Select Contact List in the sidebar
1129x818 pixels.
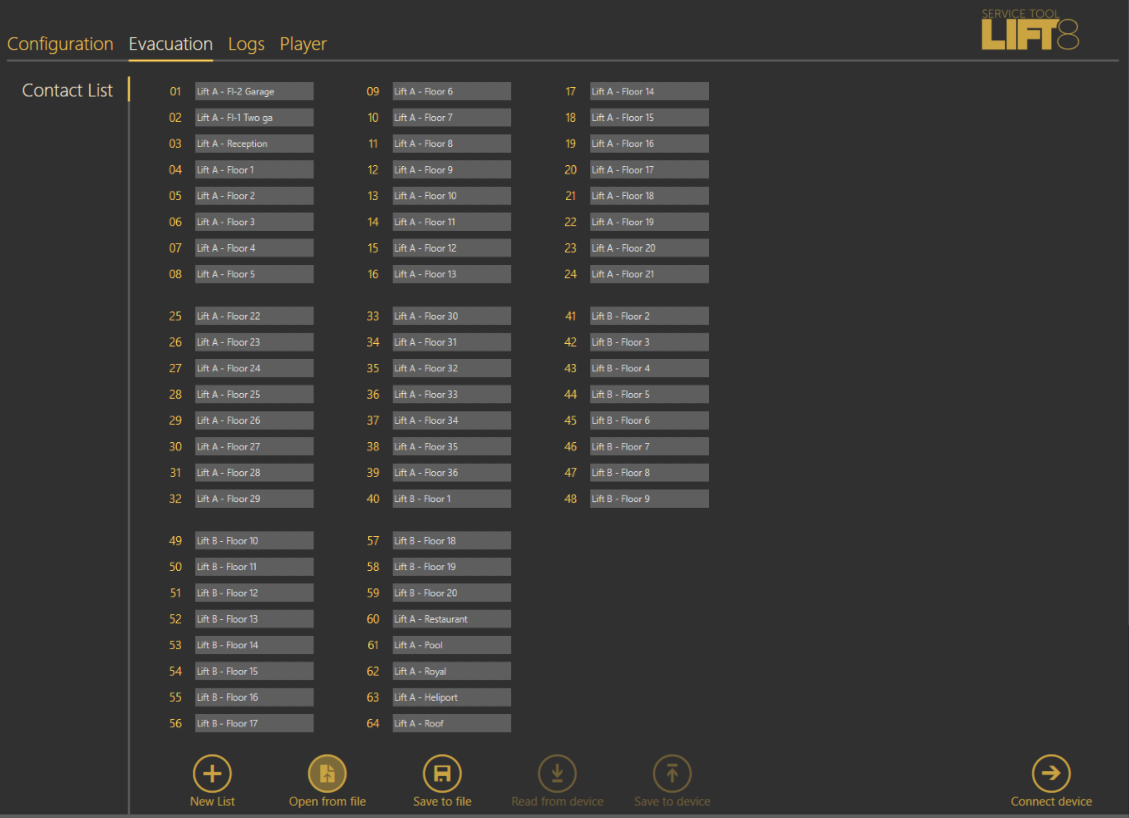(67, 90)
